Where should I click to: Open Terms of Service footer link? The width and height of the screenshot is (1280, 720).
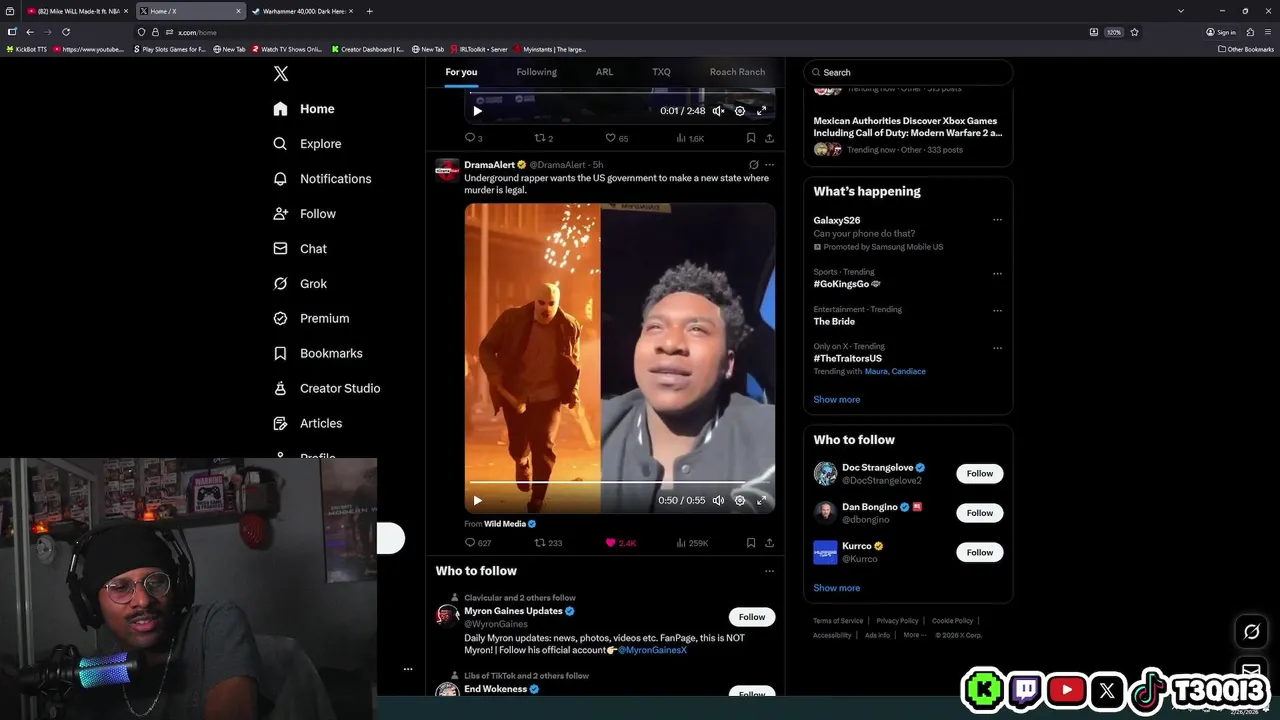click(838, 621)
